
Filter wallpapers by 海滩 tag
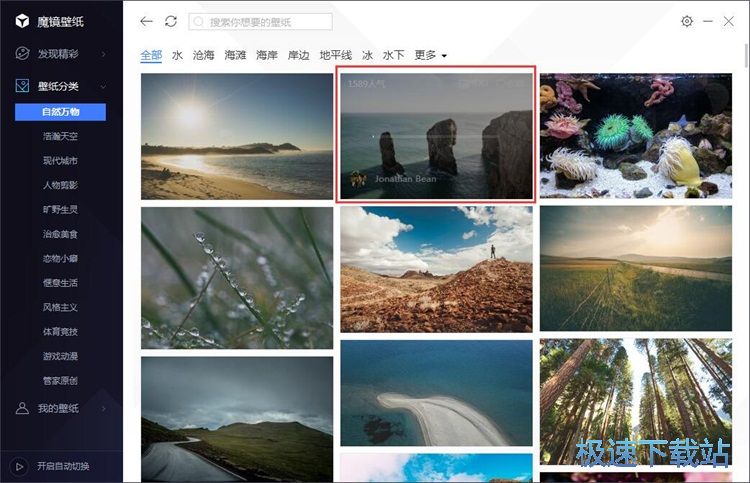coord(235,55)
